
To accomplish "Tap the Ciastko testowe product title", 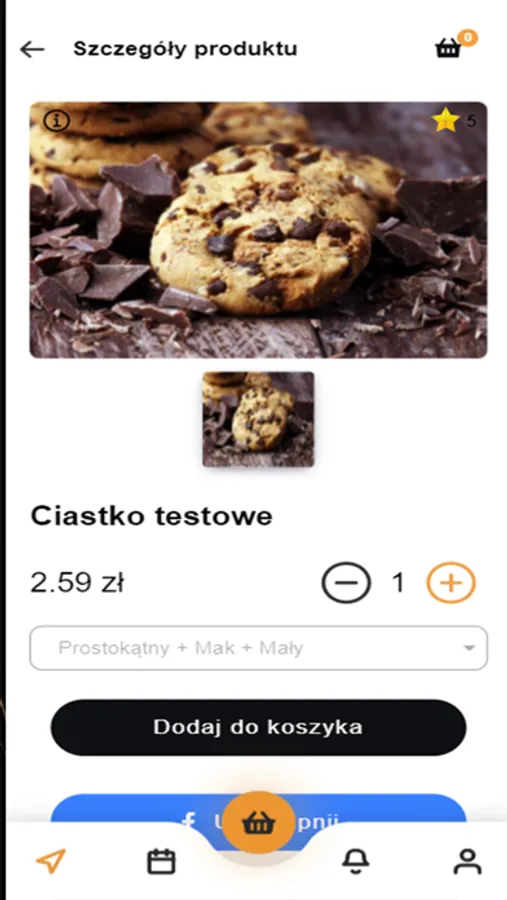I will 152,516.
